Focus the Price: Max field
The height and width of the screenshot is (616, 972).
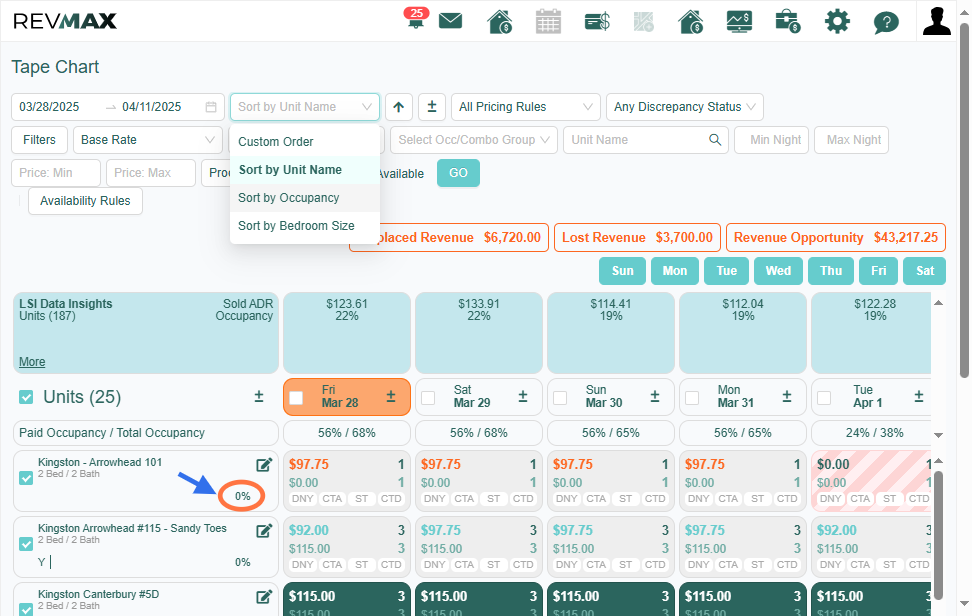[151, 173]
